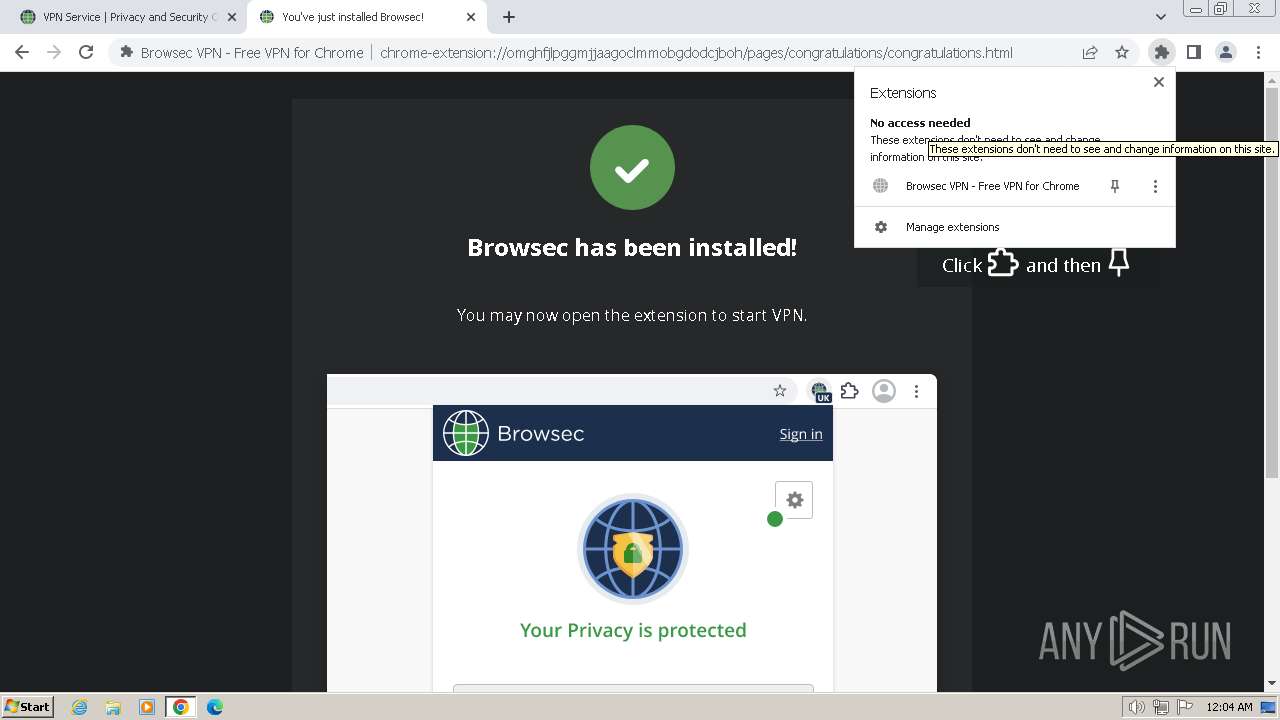Screen dimensions: 1280x720
Task: Reload the current page
Action: click(86, 52)
